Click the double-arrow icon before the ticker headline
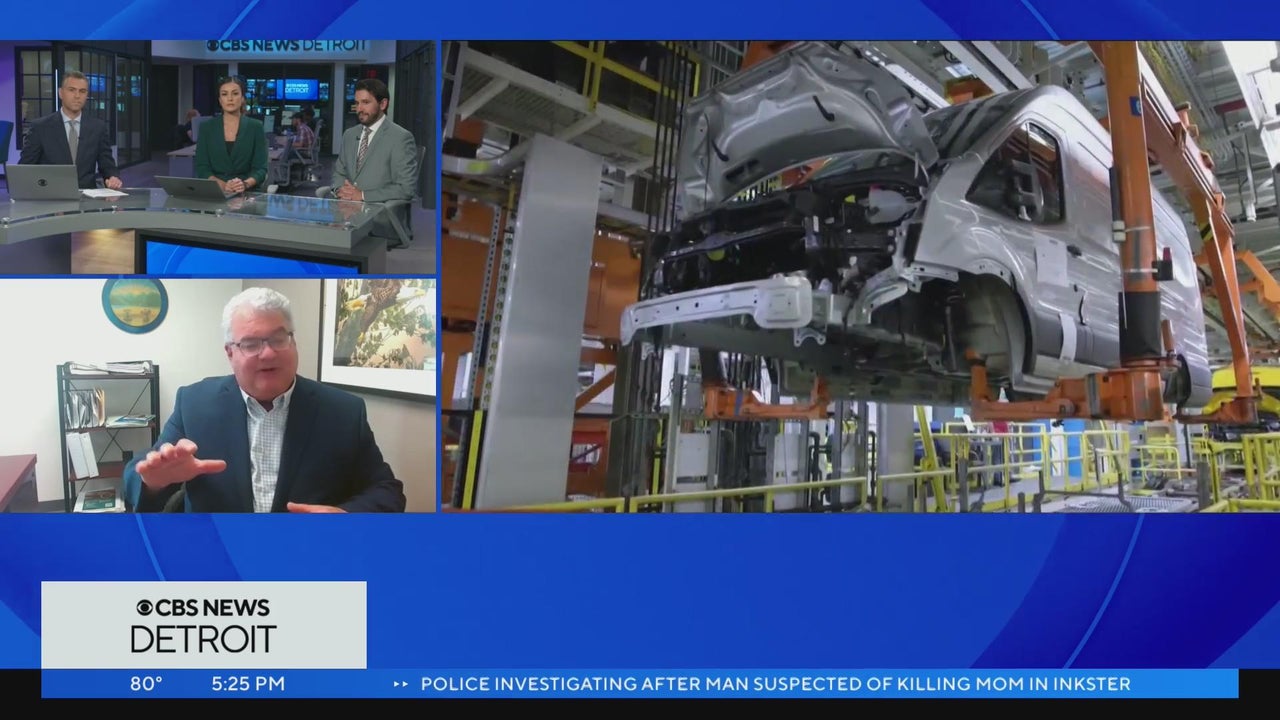The width and height of the screenshot is (1280, 720). 401,684
